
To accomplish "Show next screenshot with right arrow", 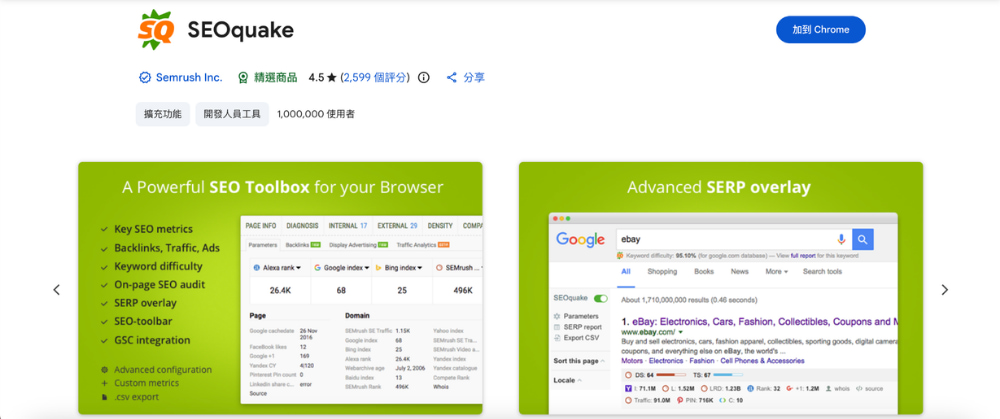I will pos(945,290).
